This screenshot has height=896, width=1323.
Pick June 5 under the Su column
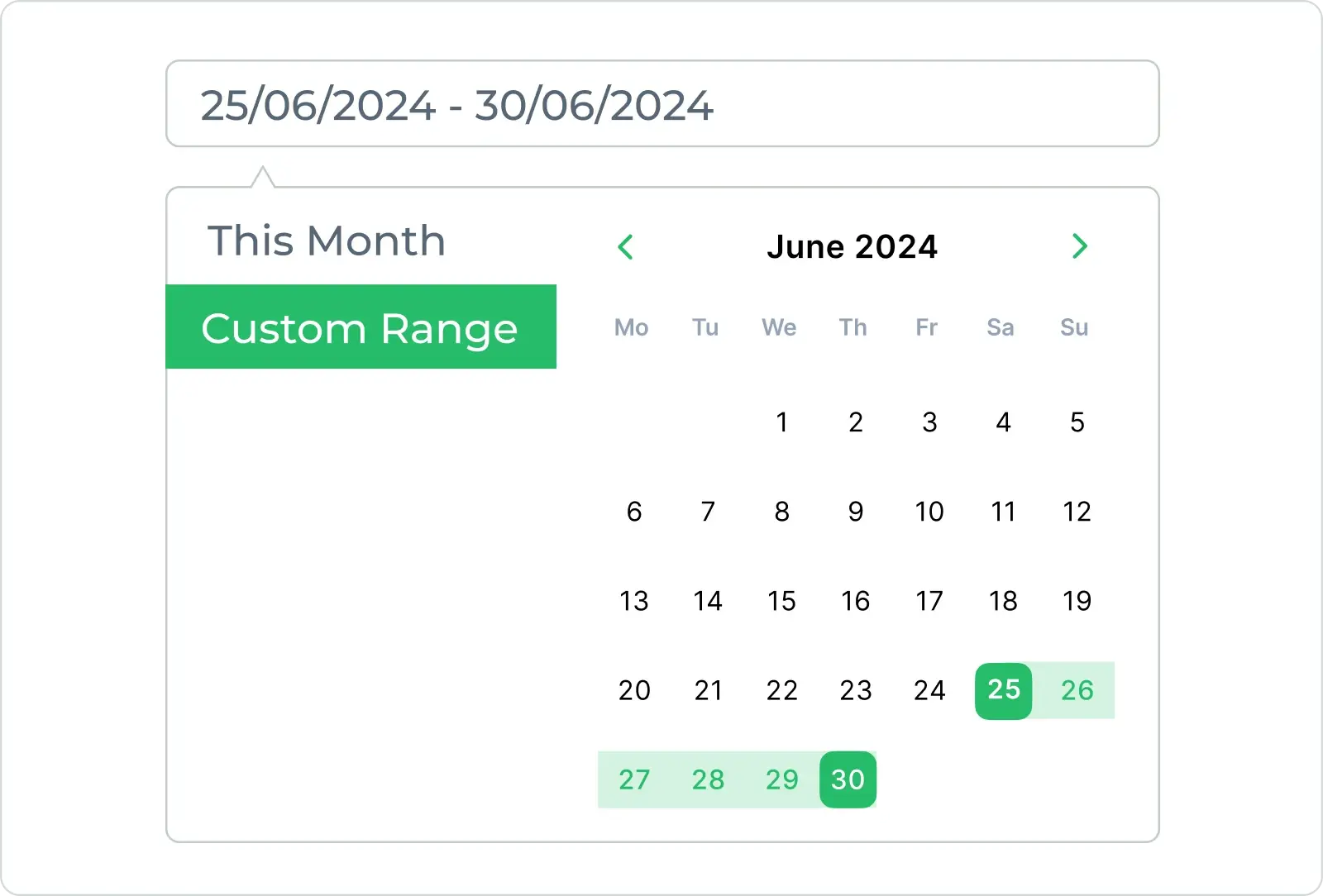click(1077, 422)
